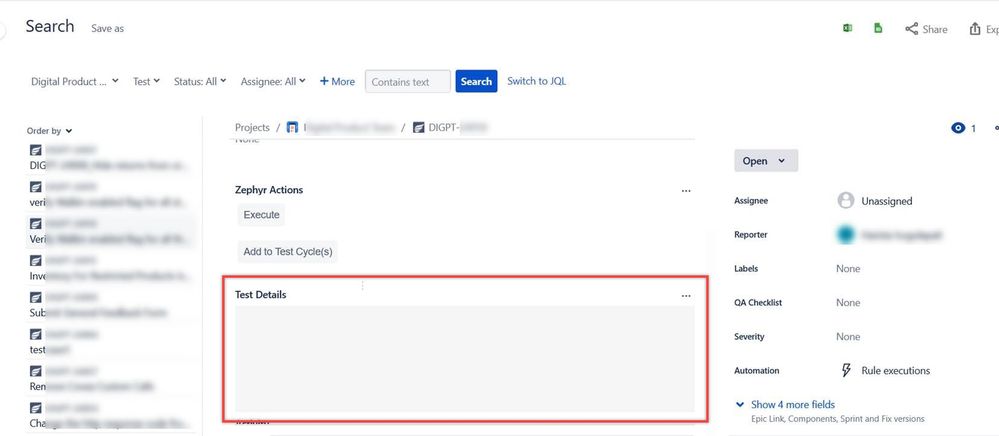This screenshot has height=436, width=999.
Task: Select the issue row starting 'DIG'
Action: click(111, 157)
